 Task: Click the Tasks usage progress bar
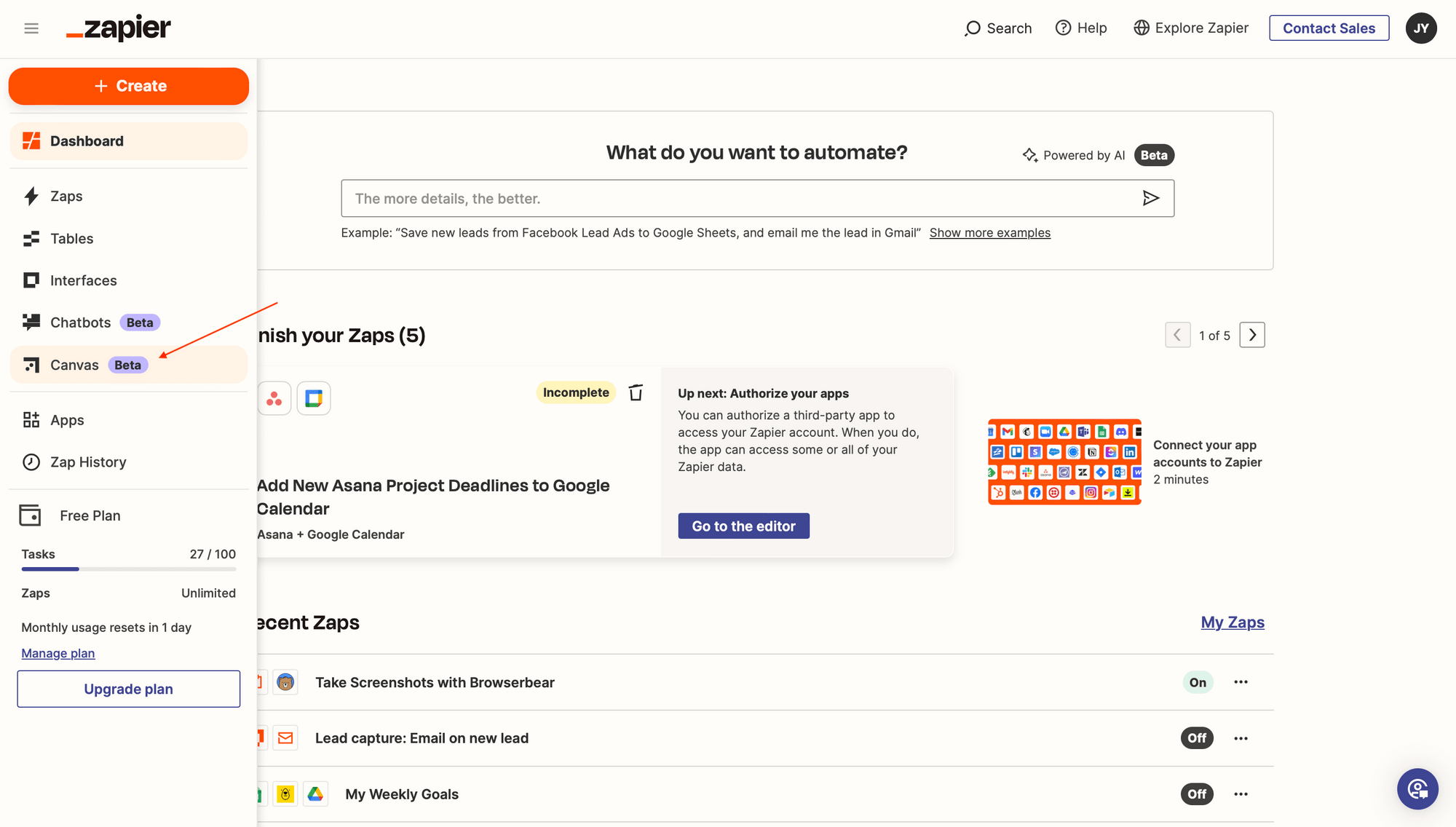(x=129, y=569)
